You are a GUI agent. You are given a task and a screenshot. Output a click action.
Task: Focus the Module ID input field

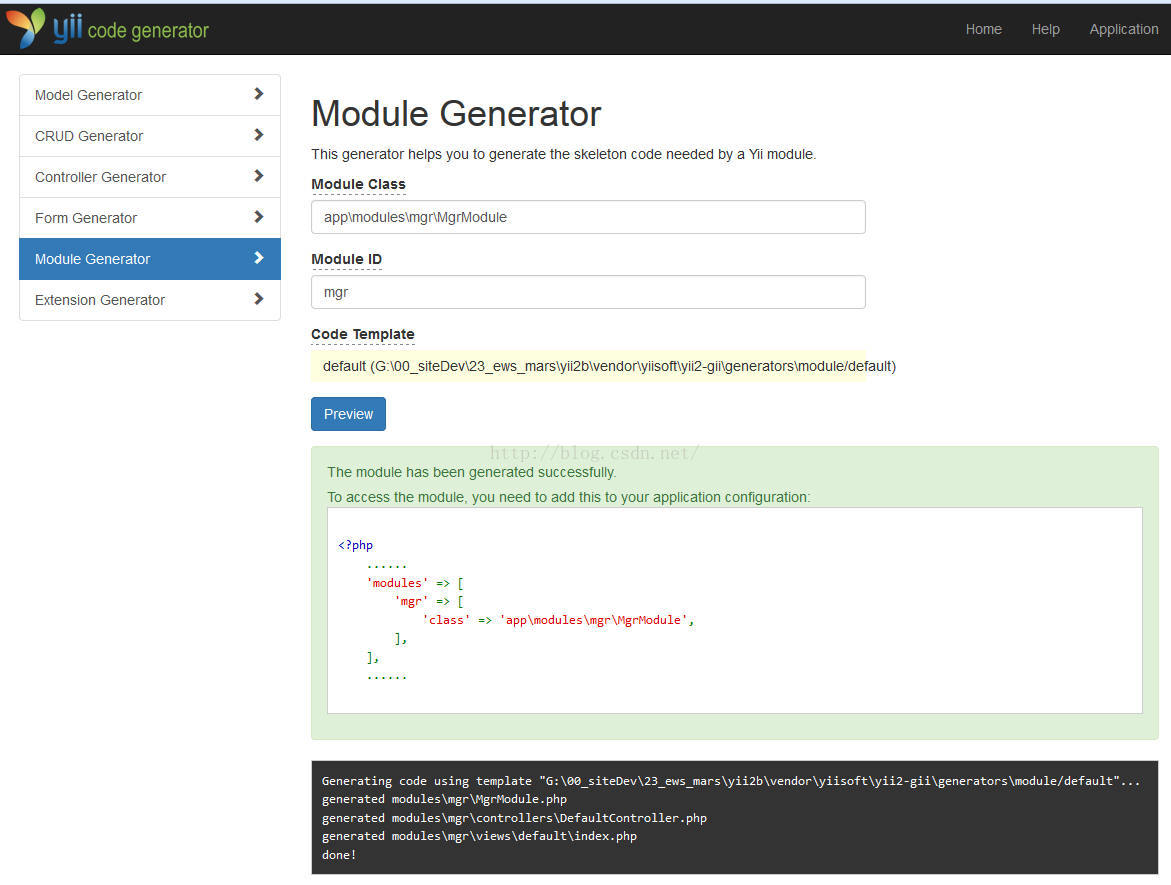click(588, 292)
